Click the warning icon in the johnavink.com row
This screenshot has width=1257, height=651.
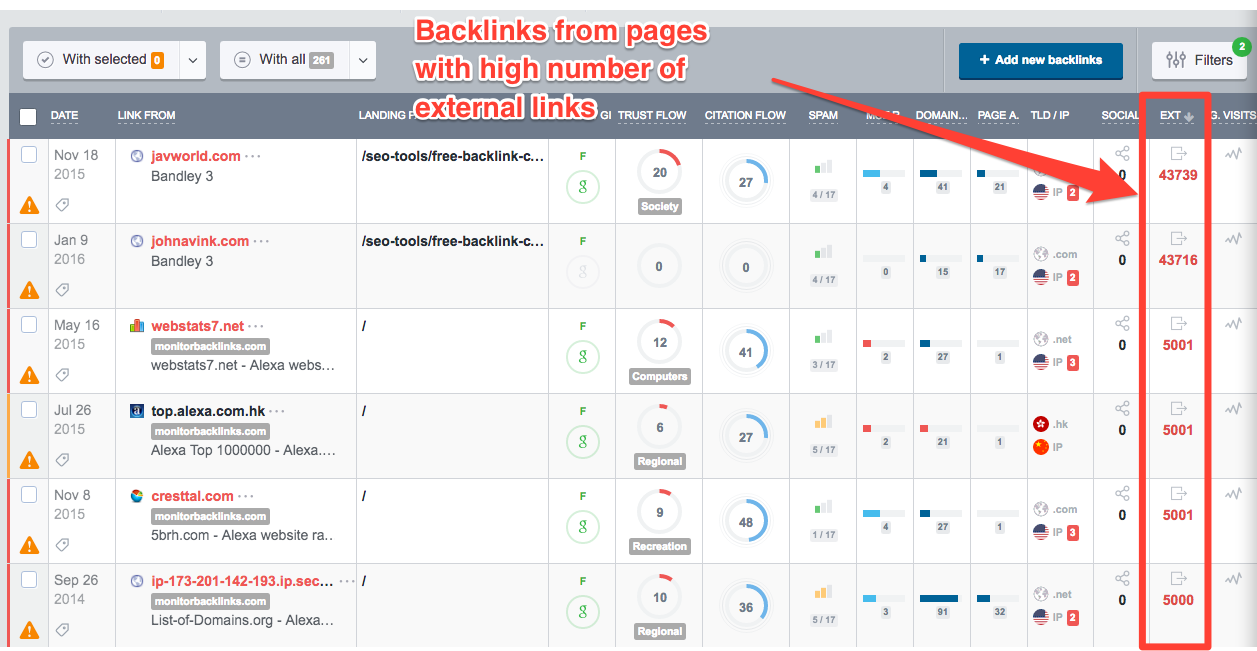[x=30, y=290]
